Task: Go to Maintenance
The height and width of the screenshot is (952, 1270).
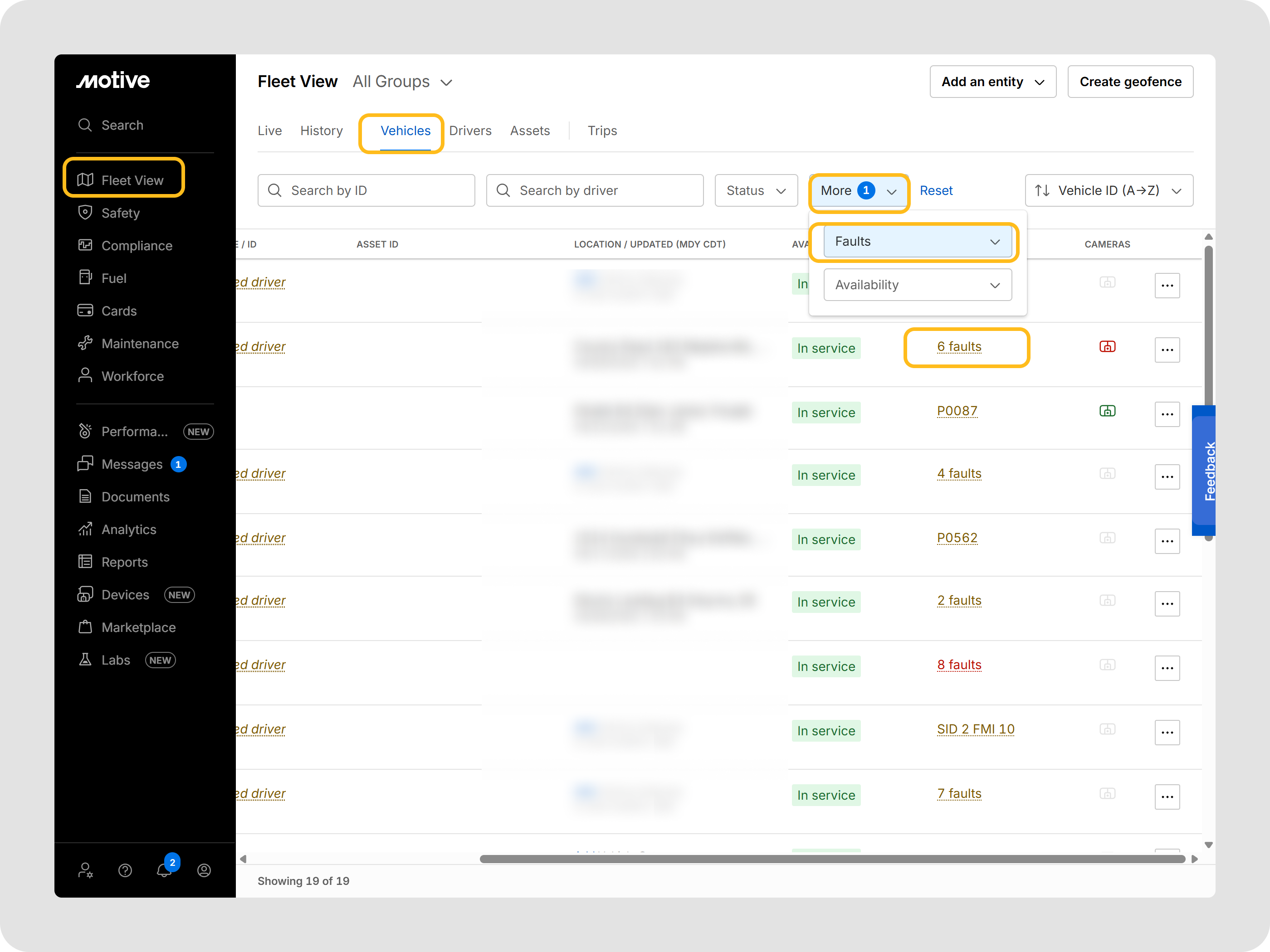Action: [x=128, y=344]
